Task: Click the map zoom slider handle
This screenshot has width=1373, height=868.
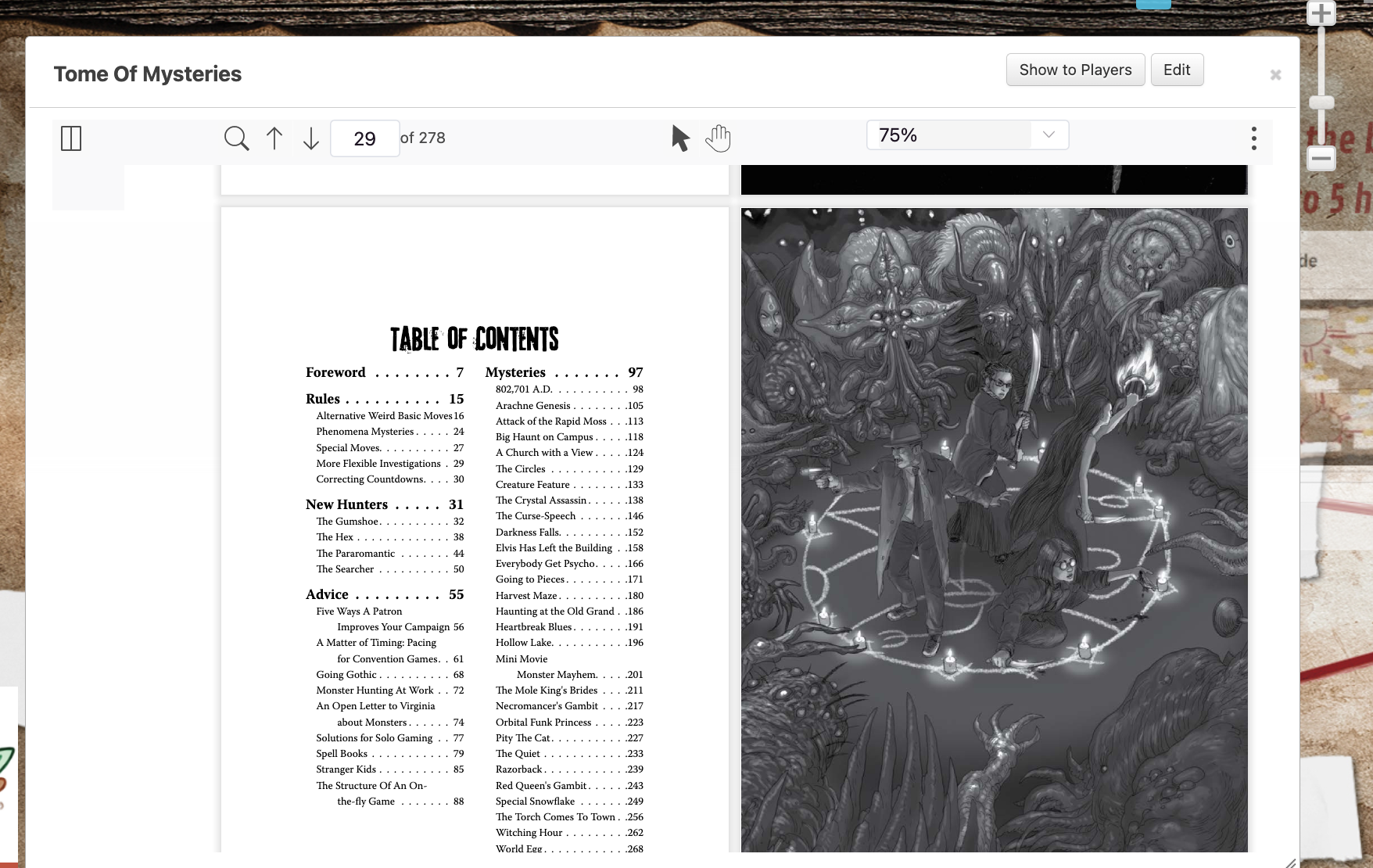Action: [1321, 102]
